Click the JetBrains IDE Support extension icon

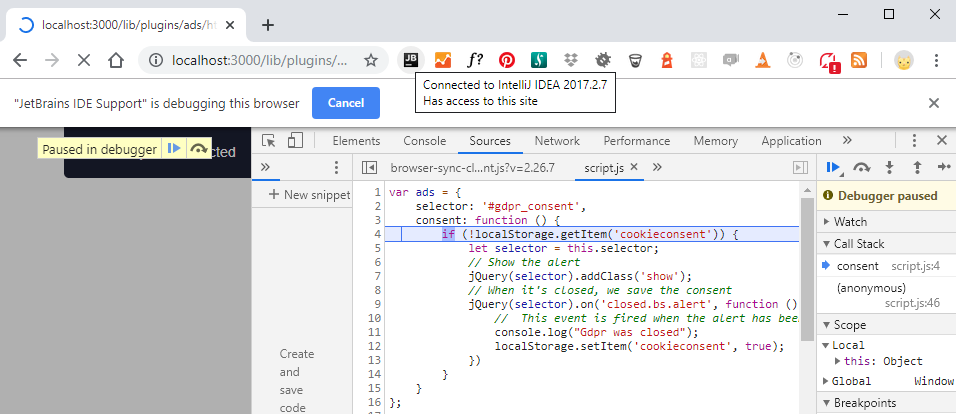click(x=410, y=60)
